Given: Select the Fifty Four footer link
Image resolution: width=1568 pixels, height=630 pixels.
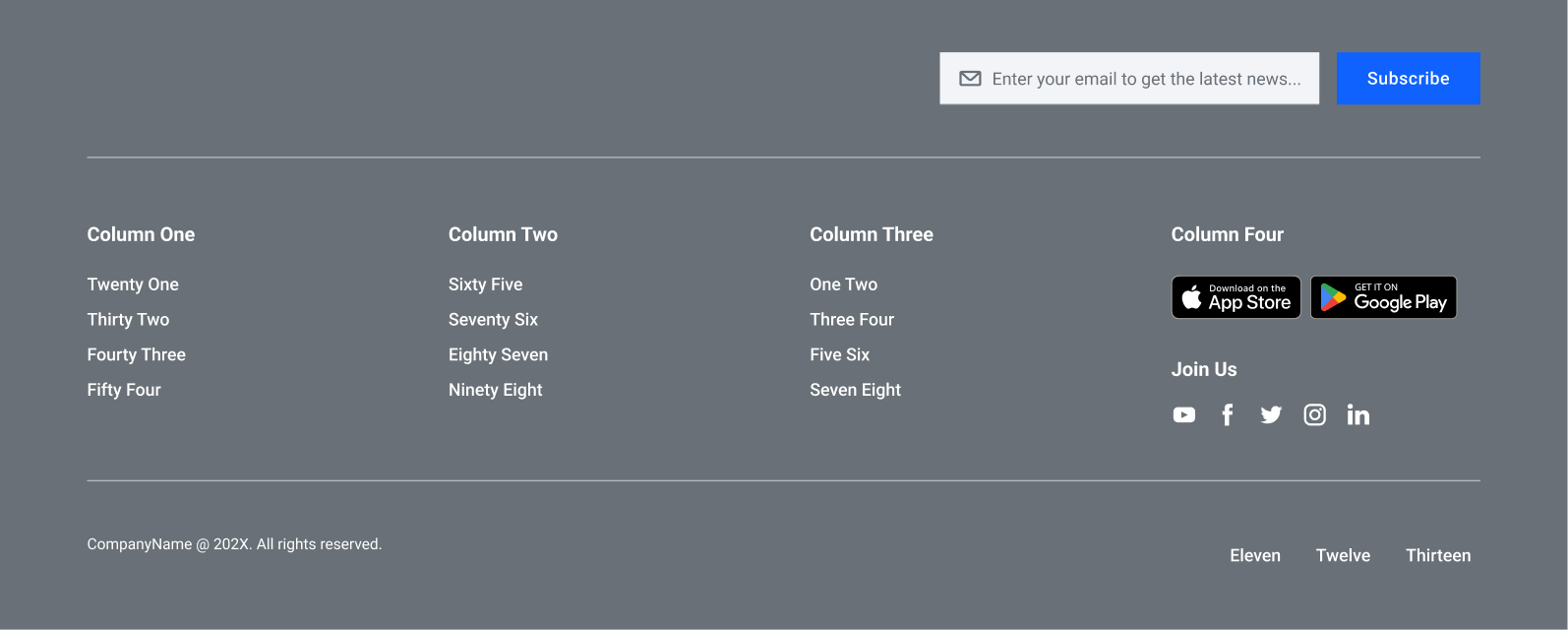Looking at the screenshot, I should [x=124, y=390].
